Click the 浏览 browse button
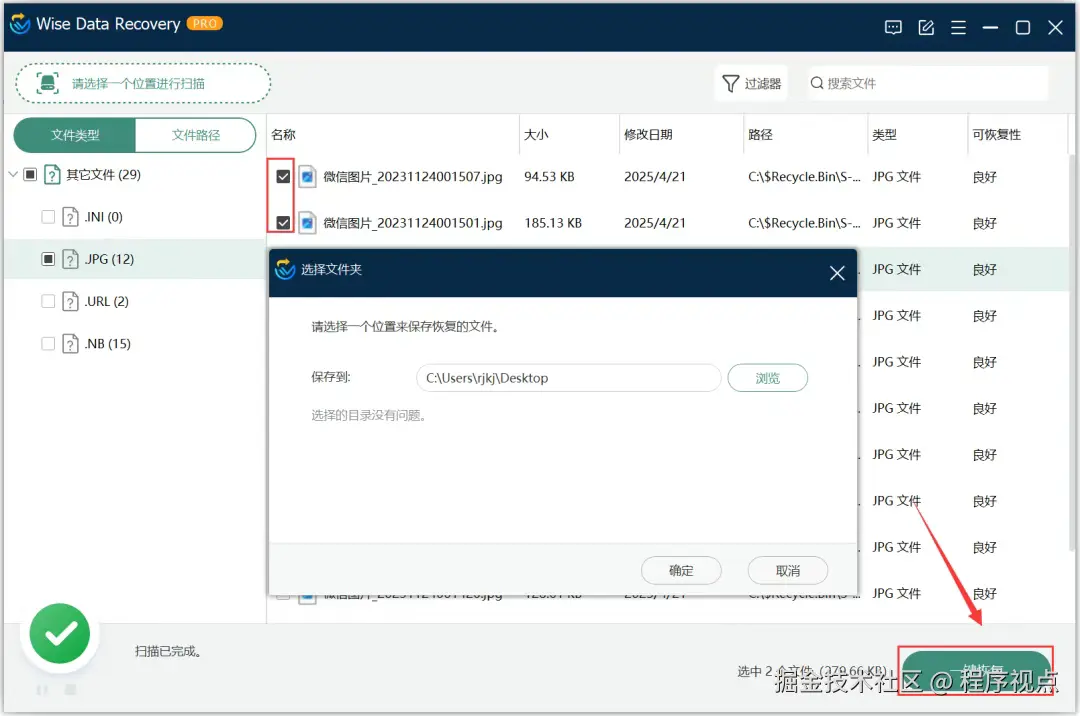Screen dimensions: 1080x716 pos(767,378)
